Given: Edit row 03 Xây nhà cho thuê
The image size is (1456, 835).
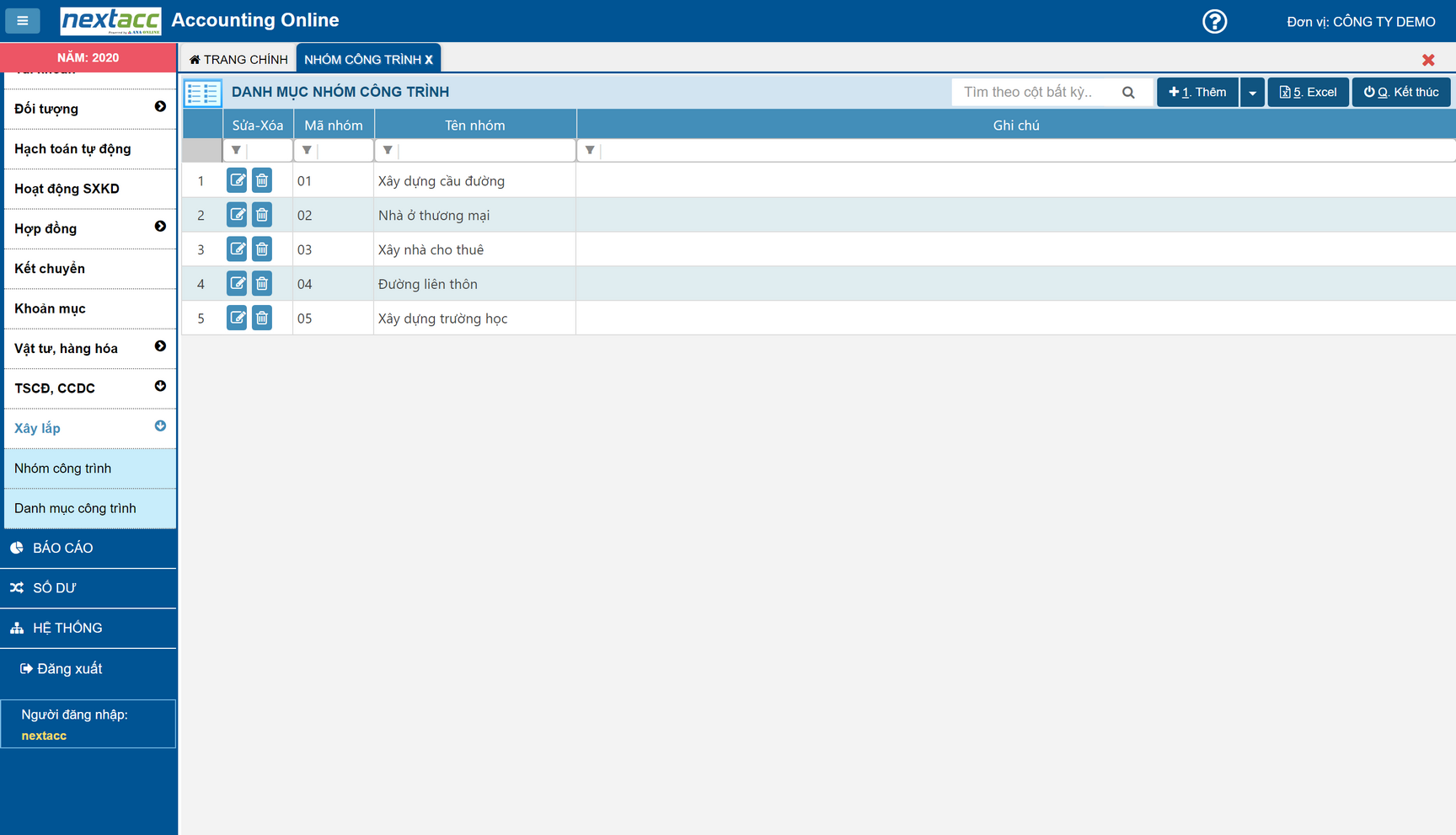Looking at the screenshot, I should click(237, 249).
